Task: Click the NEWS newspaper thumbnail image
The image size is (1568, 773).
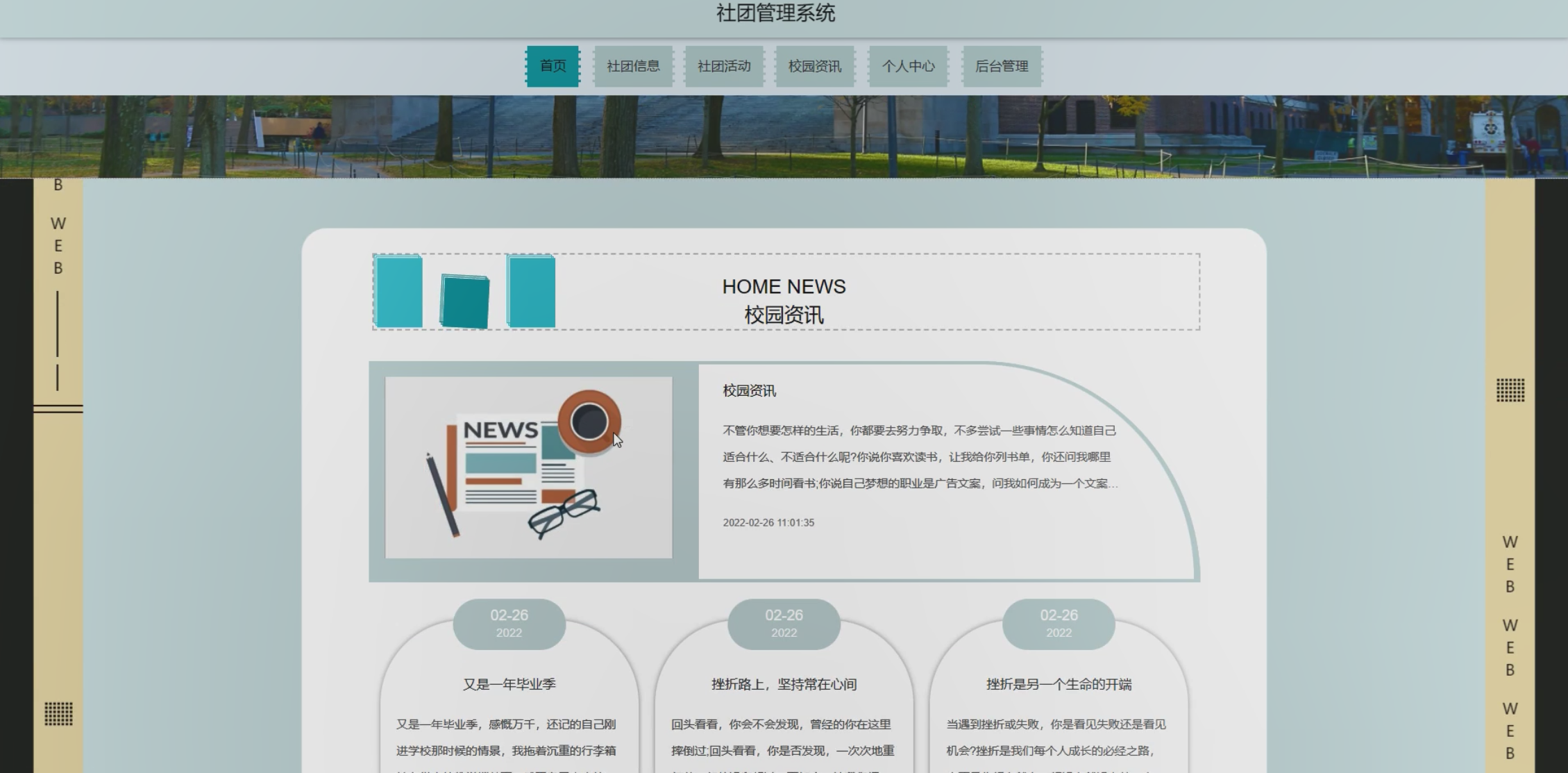Action: tap(528, 467)
